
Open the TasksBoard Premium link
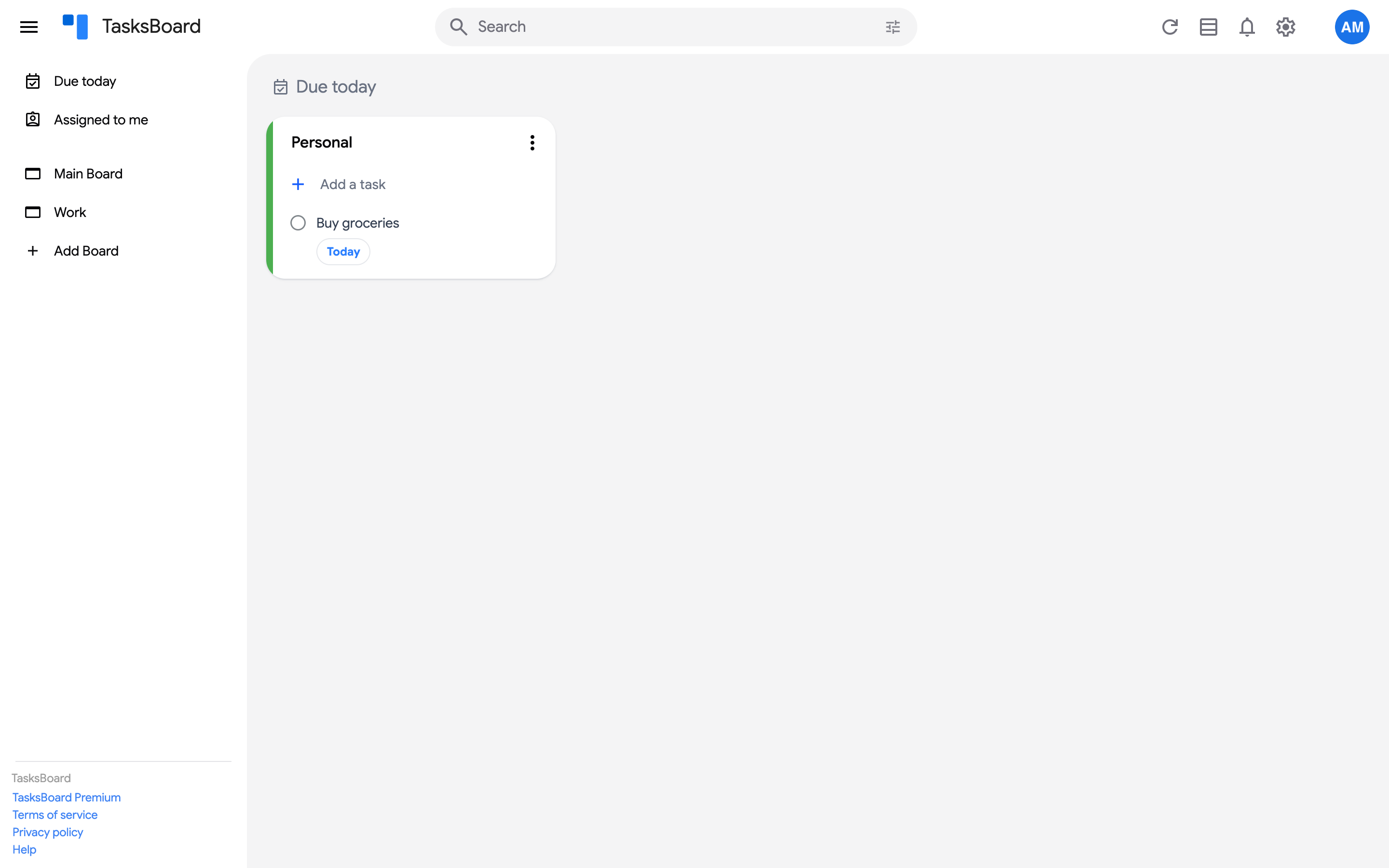click(x=67, y=798)
